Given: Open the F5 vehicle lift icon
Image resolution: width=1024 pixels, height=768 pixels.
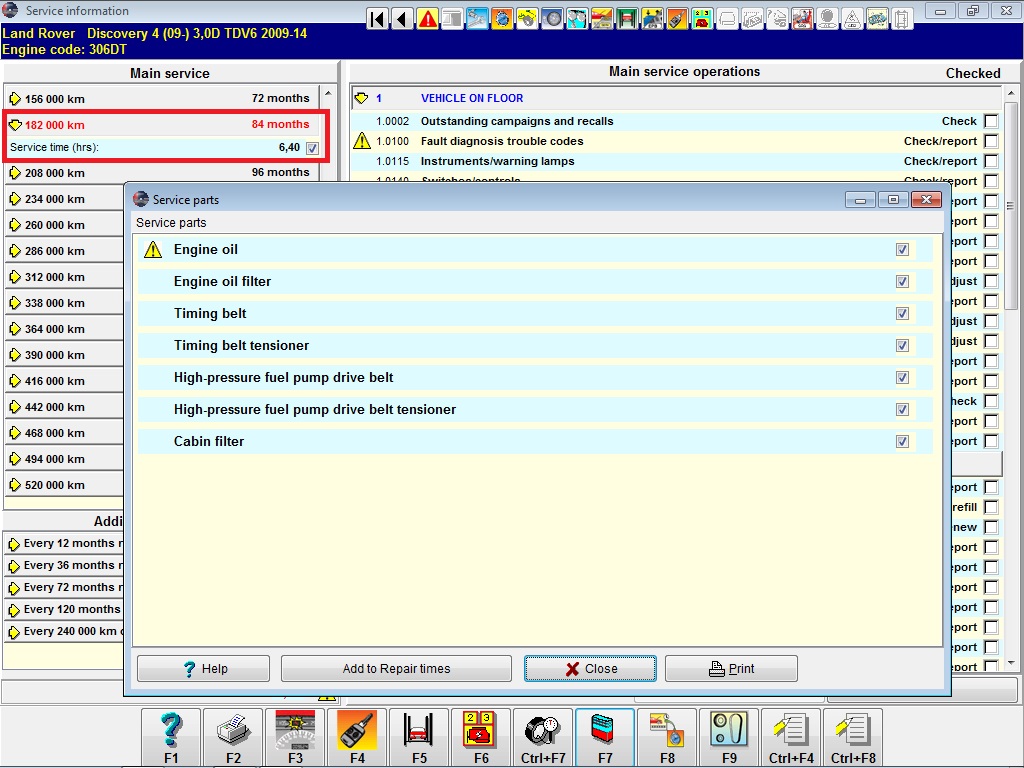Looking at the screenshot, I should pyautogui.click(x=419, y=737).
